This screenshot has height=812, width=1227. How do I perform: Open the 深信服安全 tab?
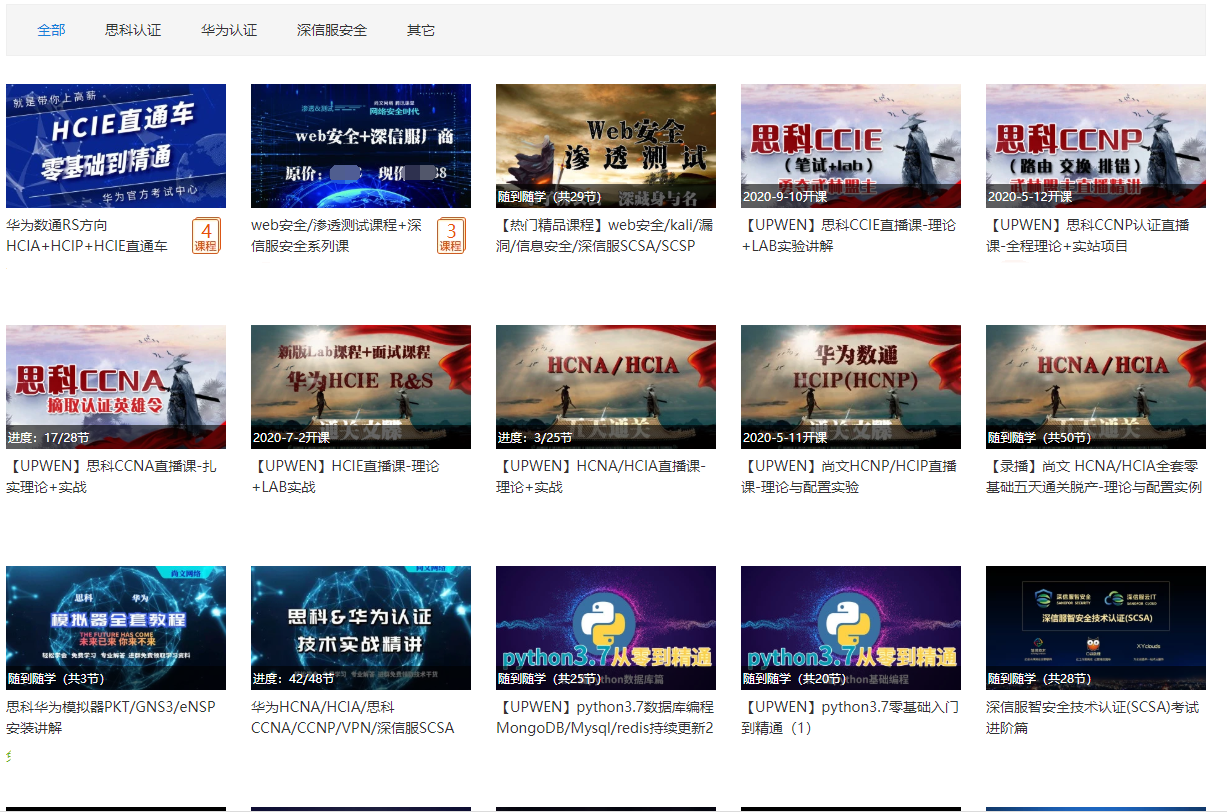(x=332, y=31)
